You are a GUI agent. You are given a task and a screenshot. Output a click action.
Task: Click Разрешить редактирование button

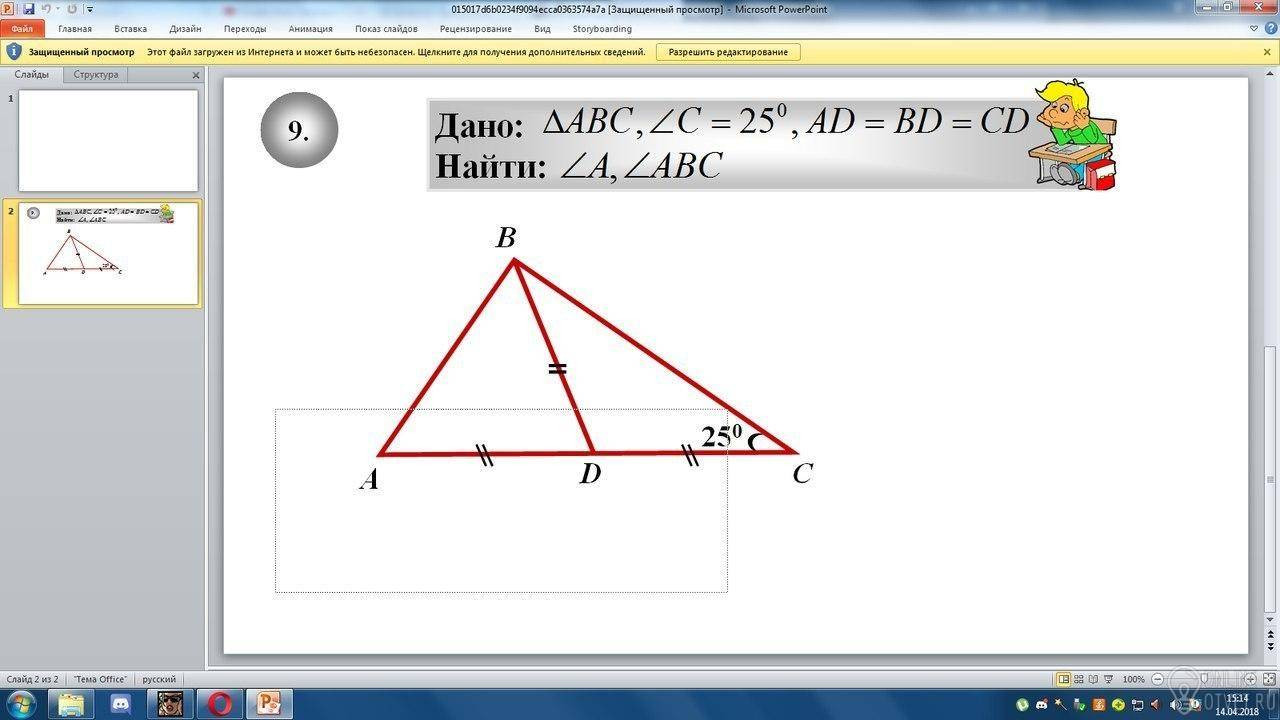point(728,52)
